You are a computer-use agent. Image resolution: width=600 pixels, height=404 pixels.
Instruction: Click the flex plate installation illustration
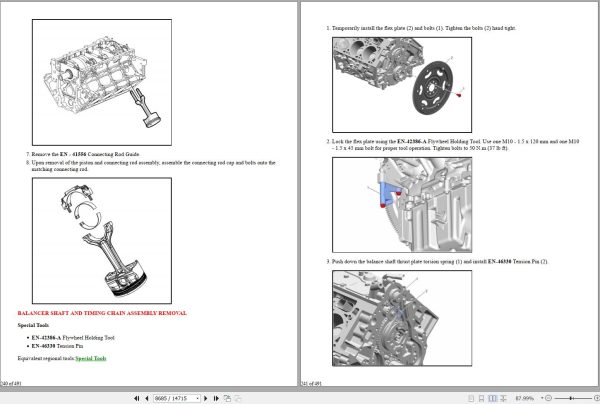click(402, 85)
